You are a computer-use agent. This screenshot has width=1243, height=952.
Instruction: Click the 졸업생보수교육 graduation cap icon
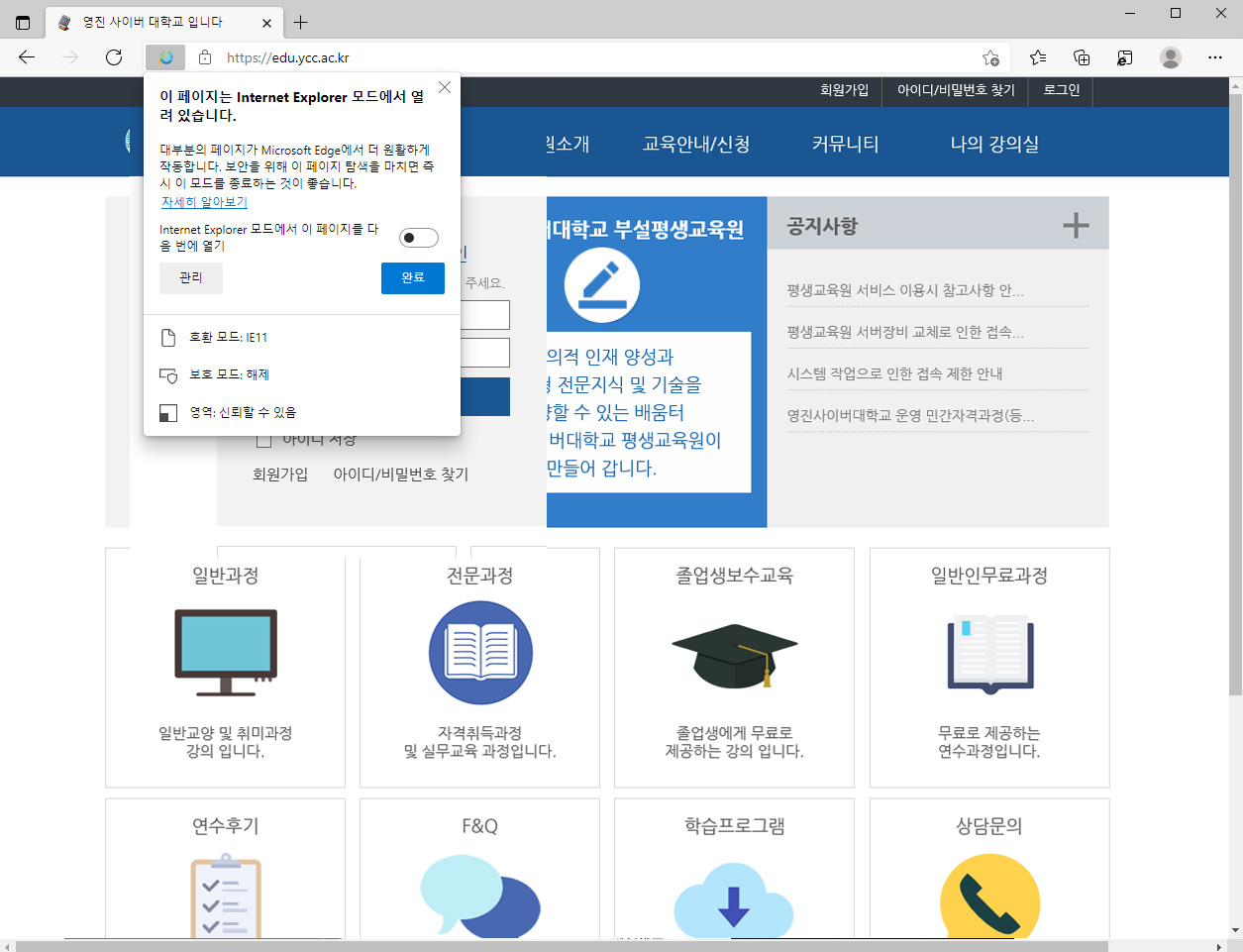tap(735, 656)
